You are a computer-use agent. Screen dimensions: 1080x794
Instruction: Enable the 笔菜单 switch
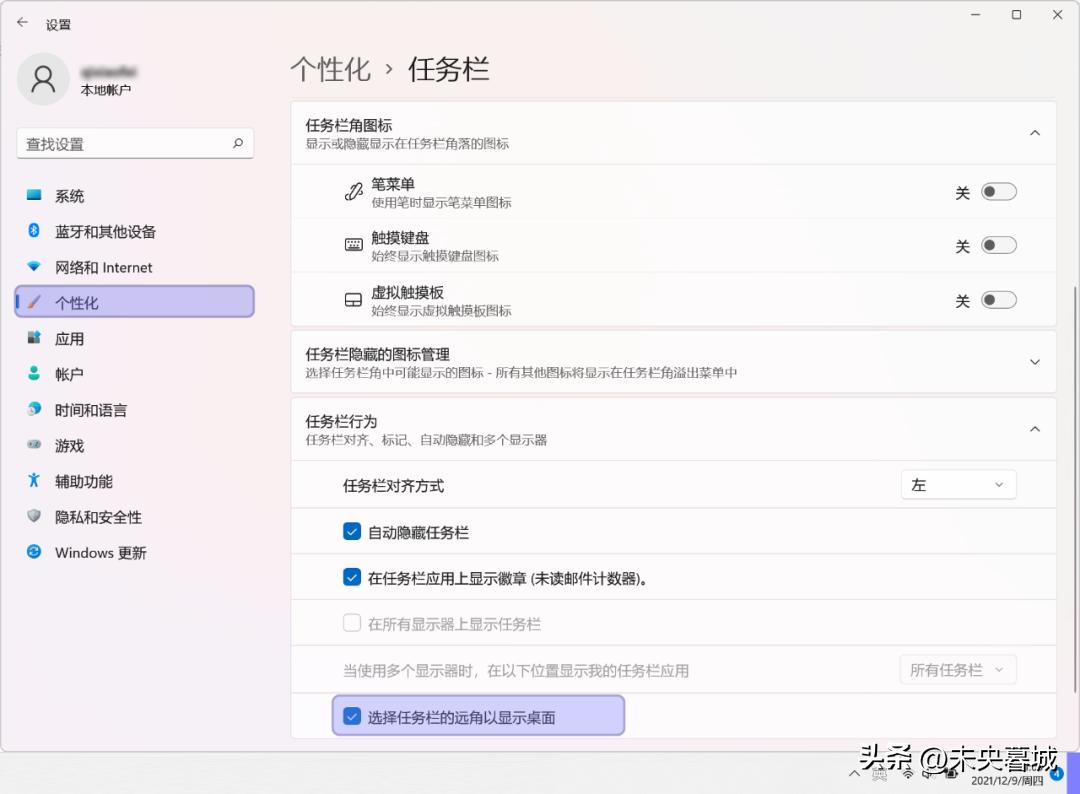pos(998,190)
